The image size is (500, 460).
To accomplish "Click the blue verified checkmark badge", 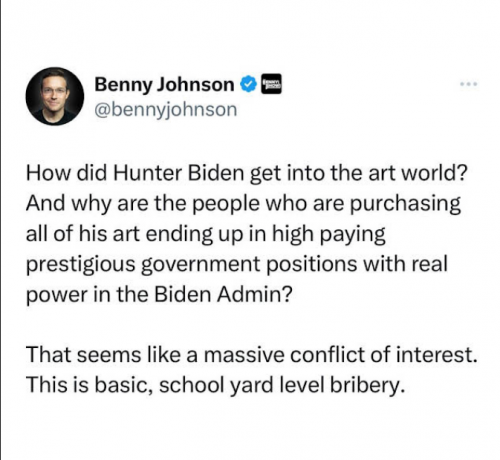I will click(248, 84).
